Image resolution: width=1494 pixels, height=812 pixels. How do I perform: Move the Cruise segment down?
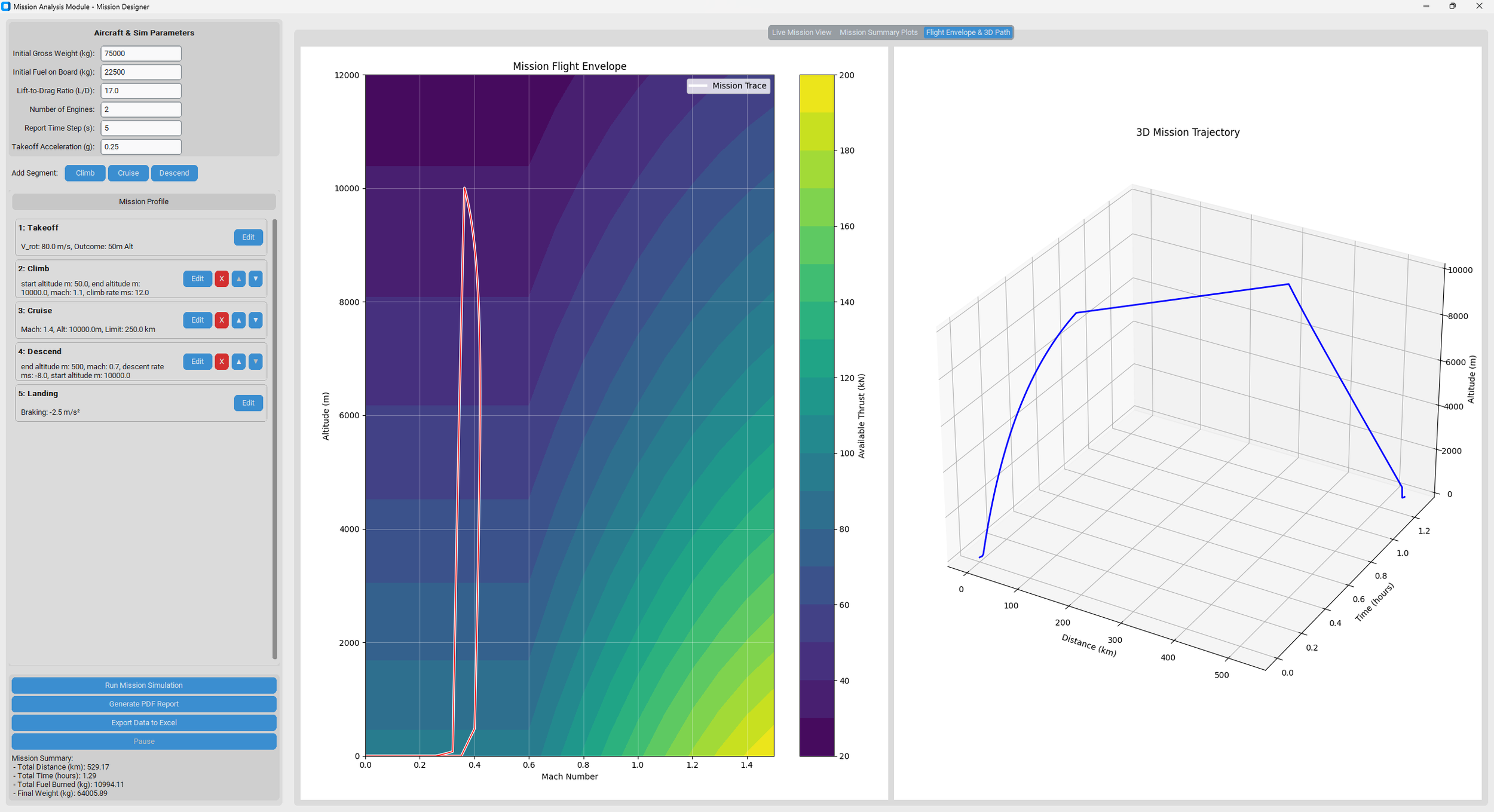coord(255,320)
